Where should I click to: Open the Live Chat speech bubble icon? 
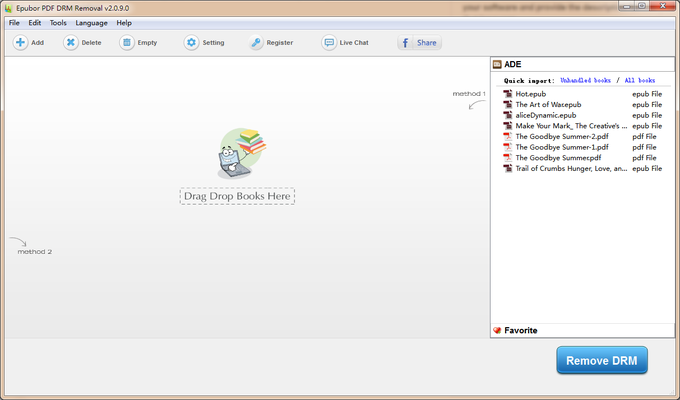coord(329,43)
